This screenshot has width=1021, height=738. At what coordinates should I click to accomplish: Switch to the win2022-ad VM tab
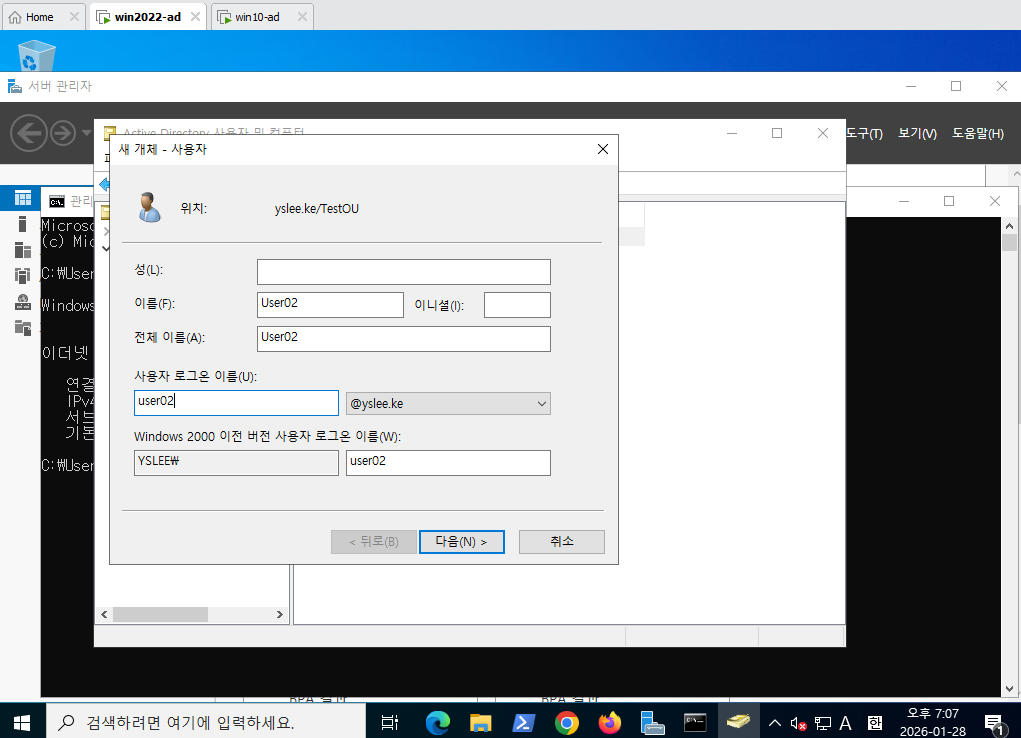tap(147, 17)
